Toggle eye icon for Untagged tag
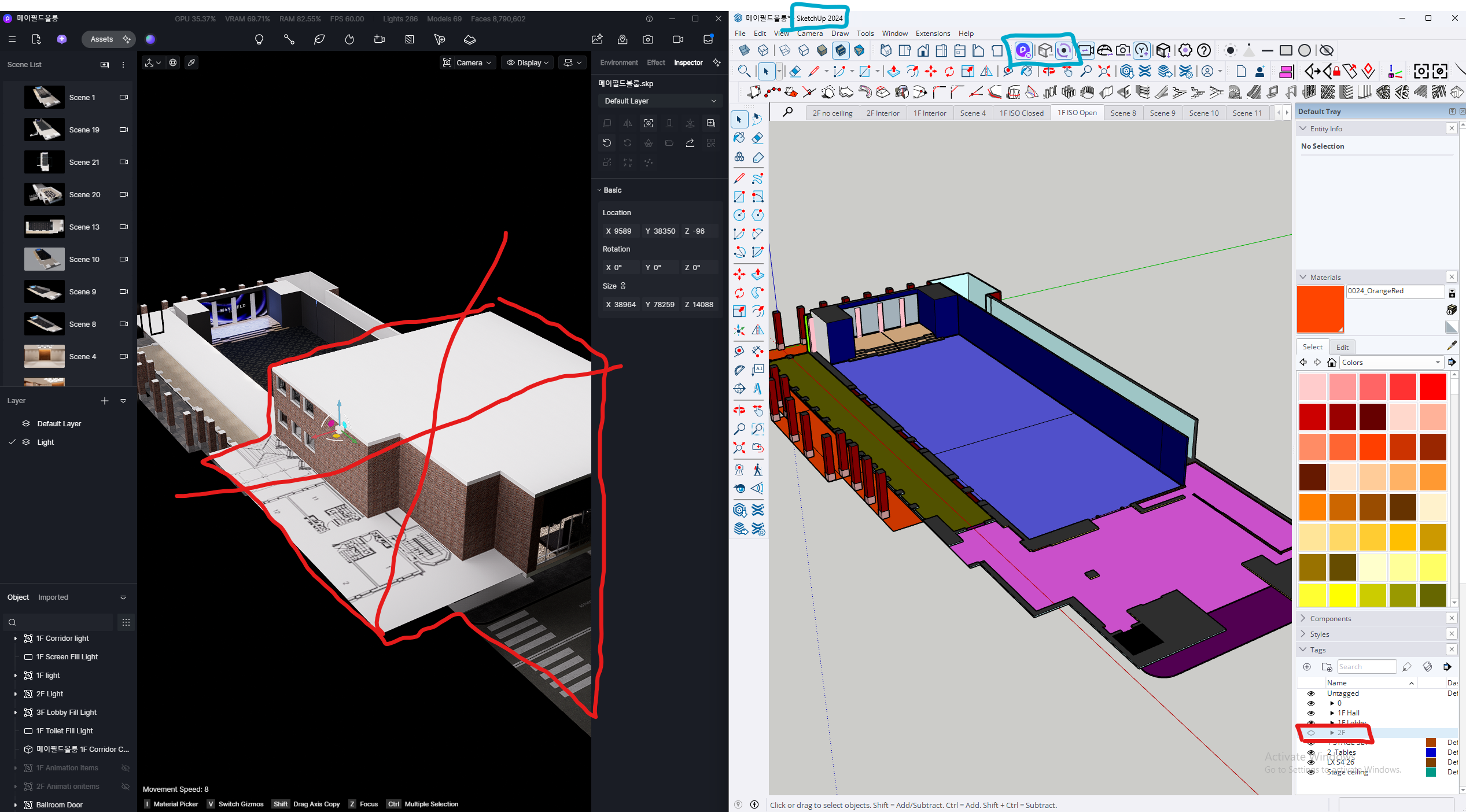The width and height of the screenshot is (1466, 812). (x=1311, y=693)
